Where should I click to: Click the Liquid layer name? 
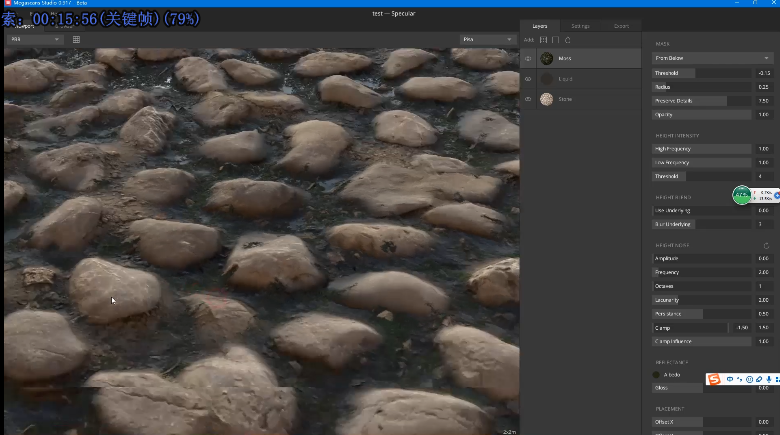coord(565,79)
